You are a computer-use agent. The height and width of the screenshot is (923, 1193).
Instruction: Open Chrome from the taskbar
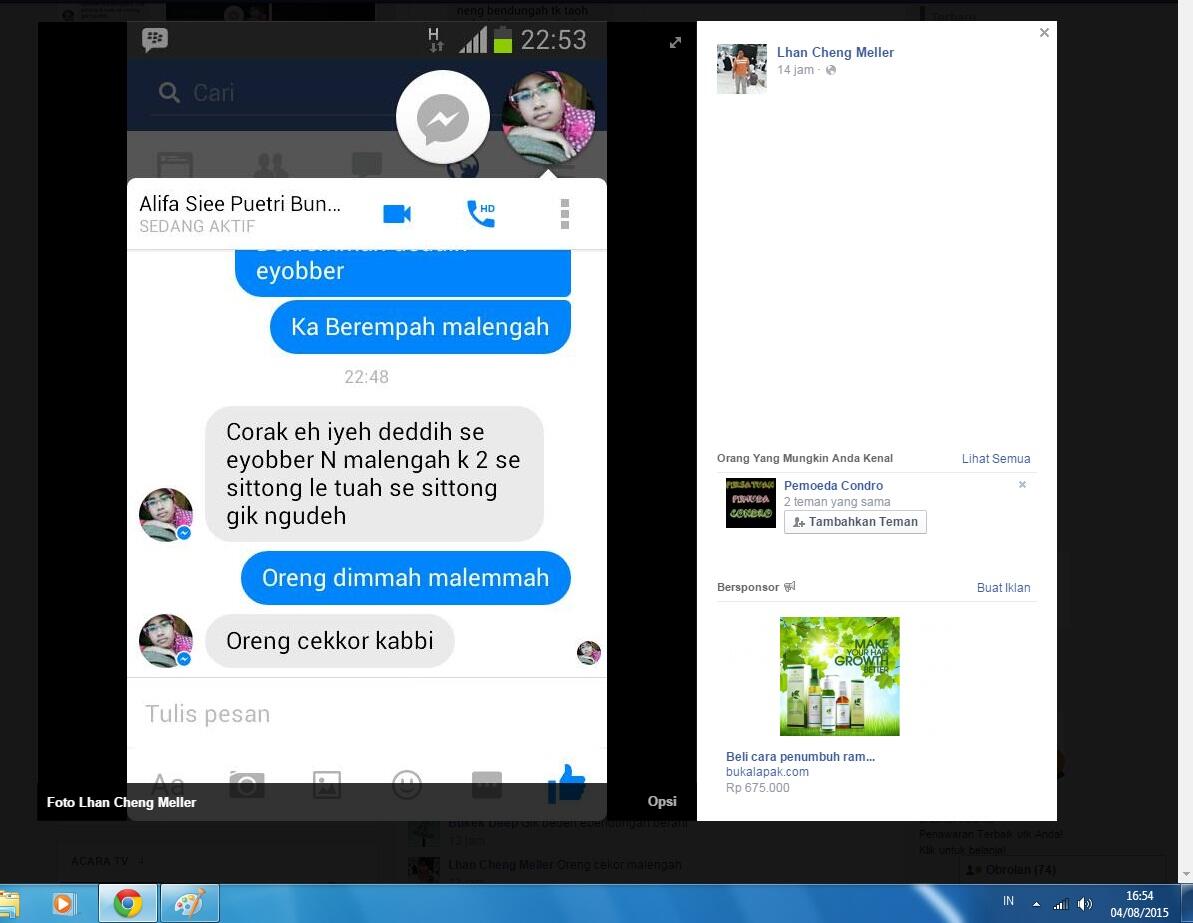(128, 903)
